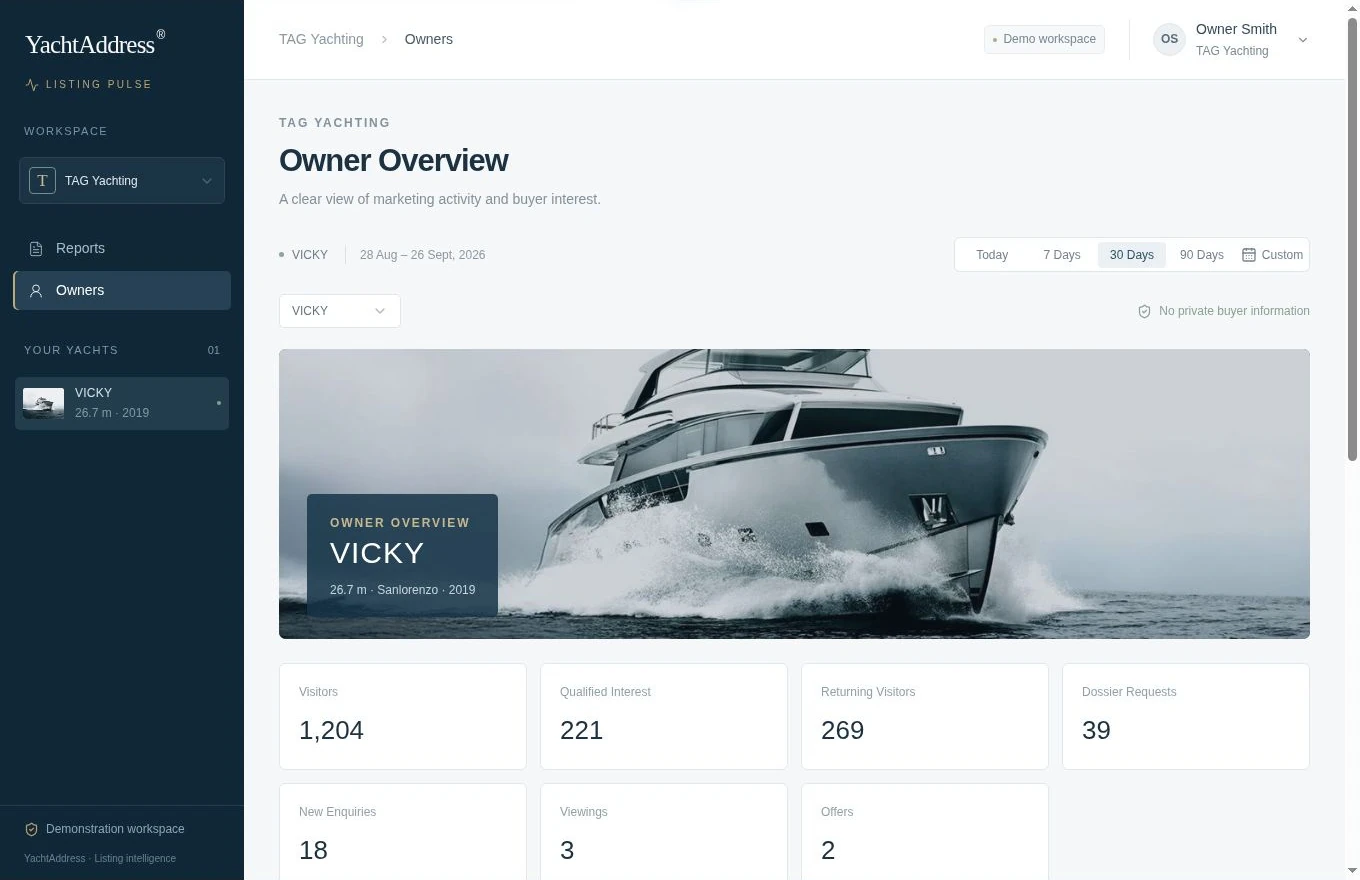Click the Your Yachts count 01
This screenshot has width=1360, height=880.
tap(213, 350)
